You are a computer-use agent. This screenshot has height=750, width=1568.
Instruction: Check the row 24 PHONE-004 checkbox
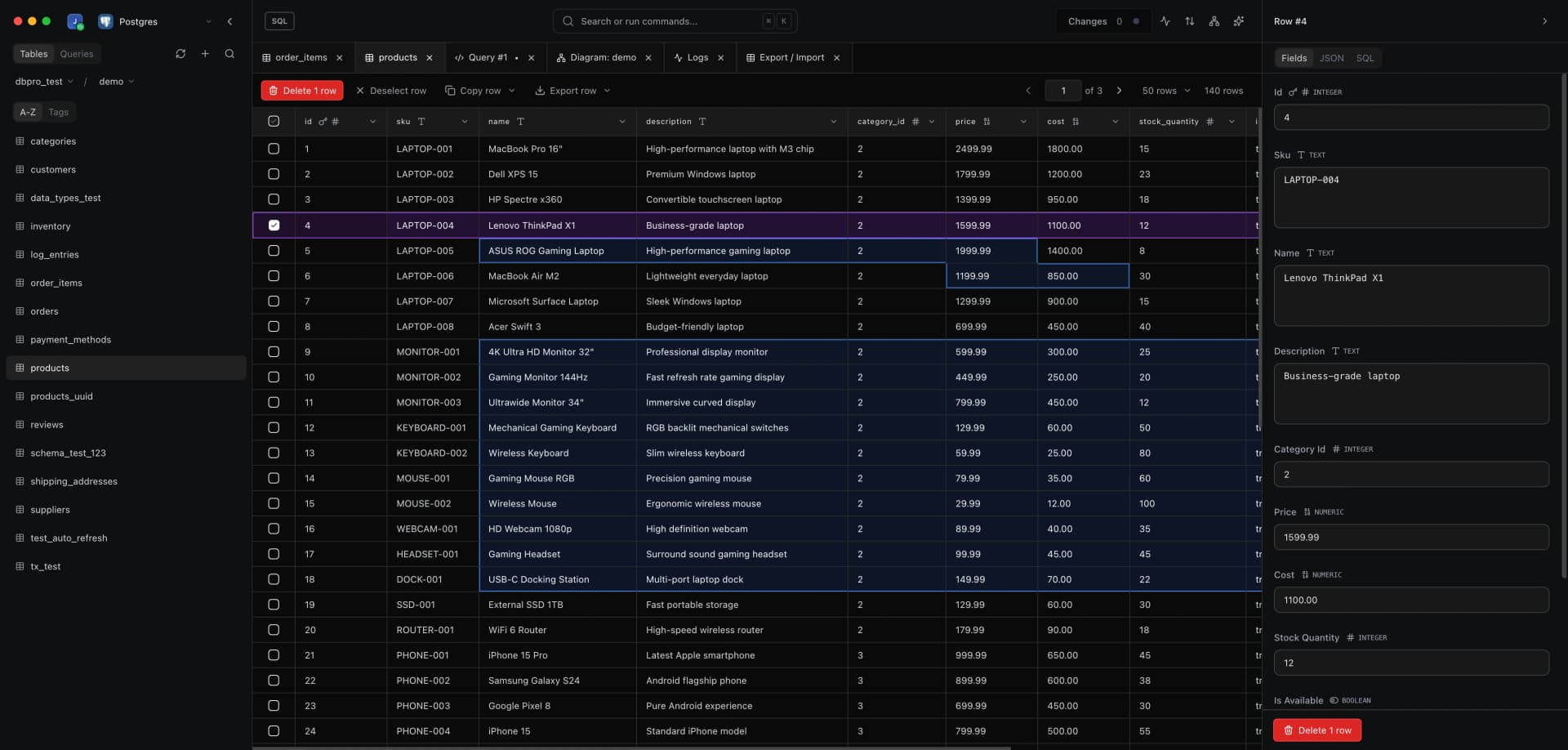click(274, 731)
